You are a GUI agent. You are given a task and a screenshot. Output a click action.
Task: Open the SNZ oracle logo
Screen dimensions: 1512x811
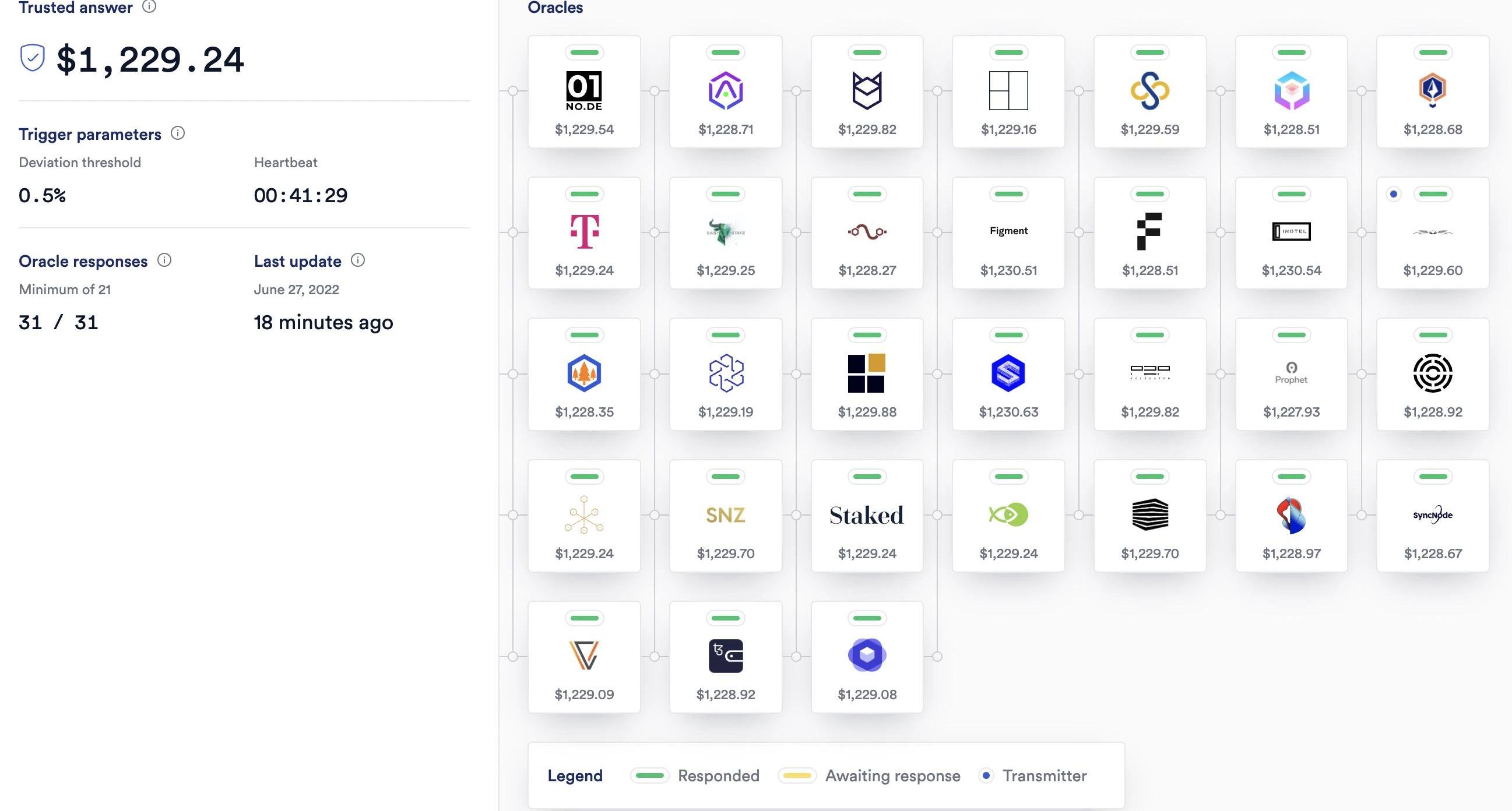(x=726, y=515)
